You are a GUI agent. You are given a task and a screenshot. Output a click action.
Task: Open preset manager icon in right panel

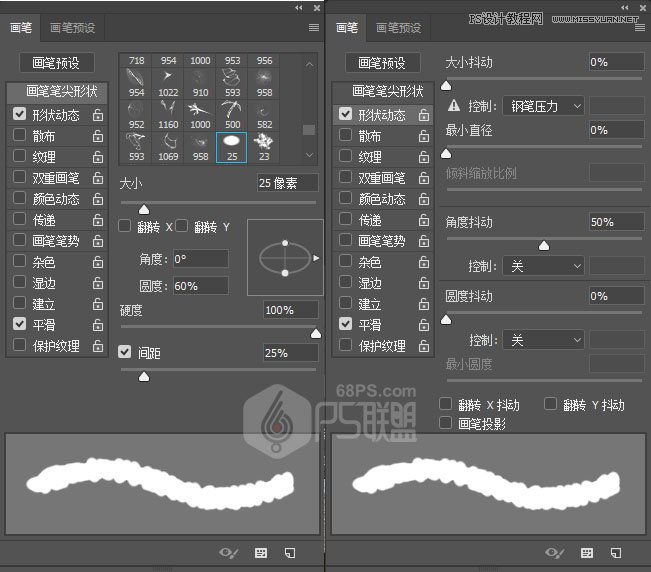tap(587, 552)
